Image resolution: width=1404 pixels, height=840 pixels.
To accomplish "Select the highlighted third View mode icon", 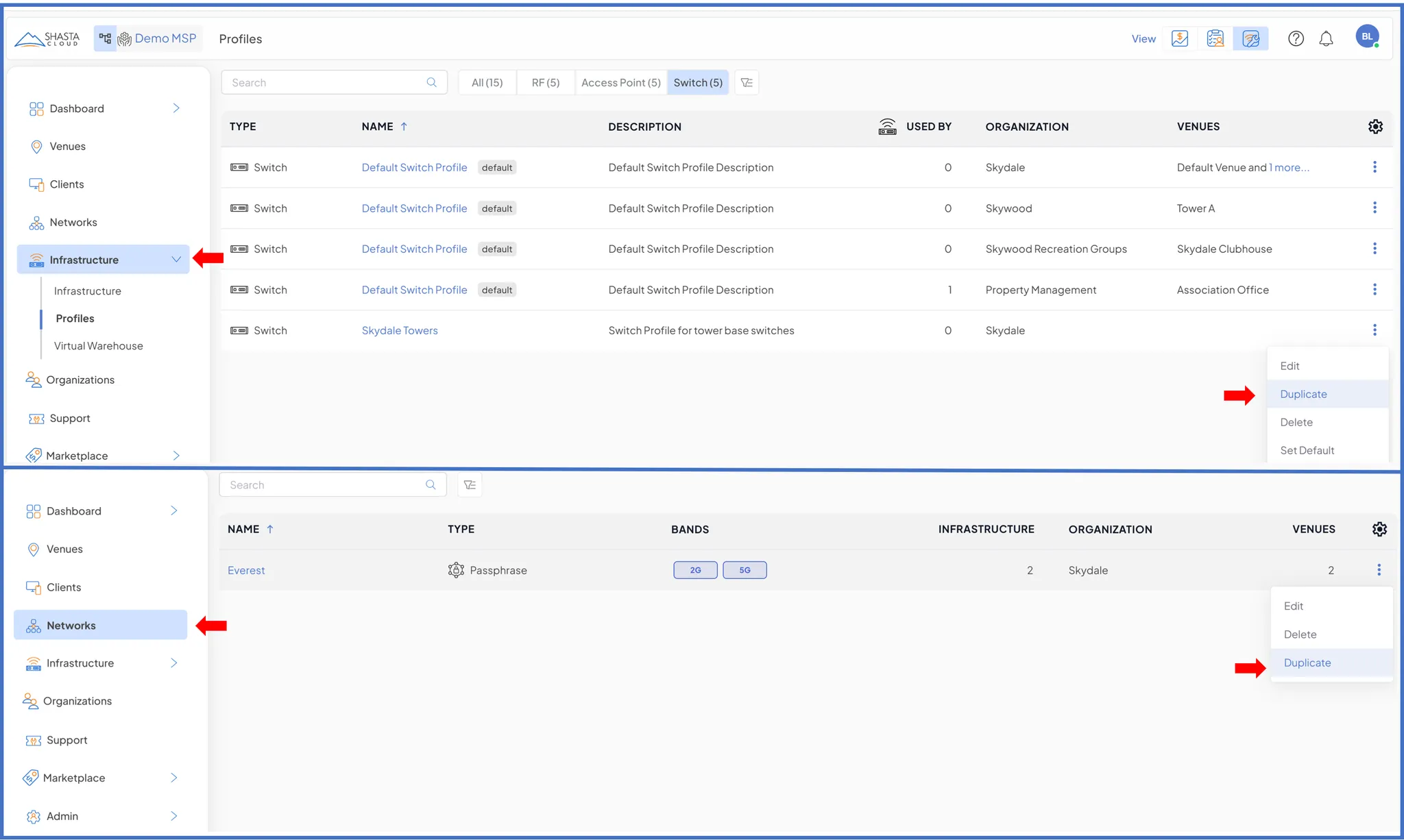I will (x=1250, y=39).
